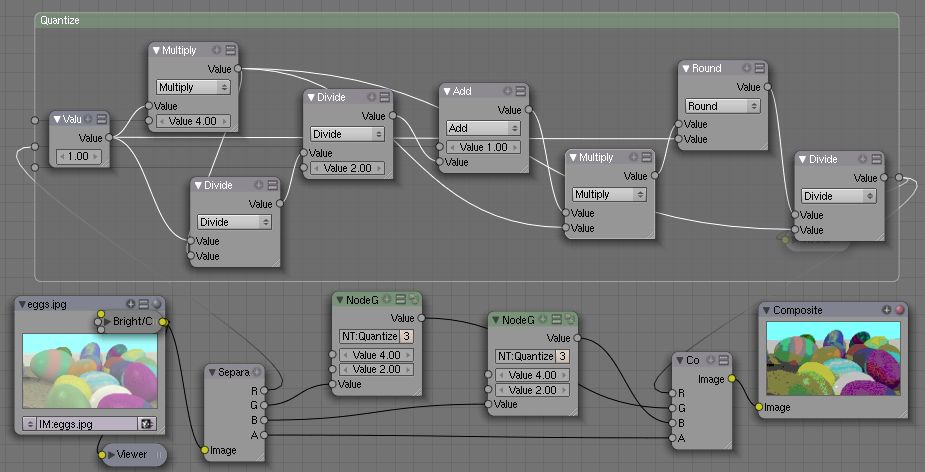Viewport: 925px width, 472px height.
Task: Click the A input socket on the Co node
Action: [x=673, y=438]
